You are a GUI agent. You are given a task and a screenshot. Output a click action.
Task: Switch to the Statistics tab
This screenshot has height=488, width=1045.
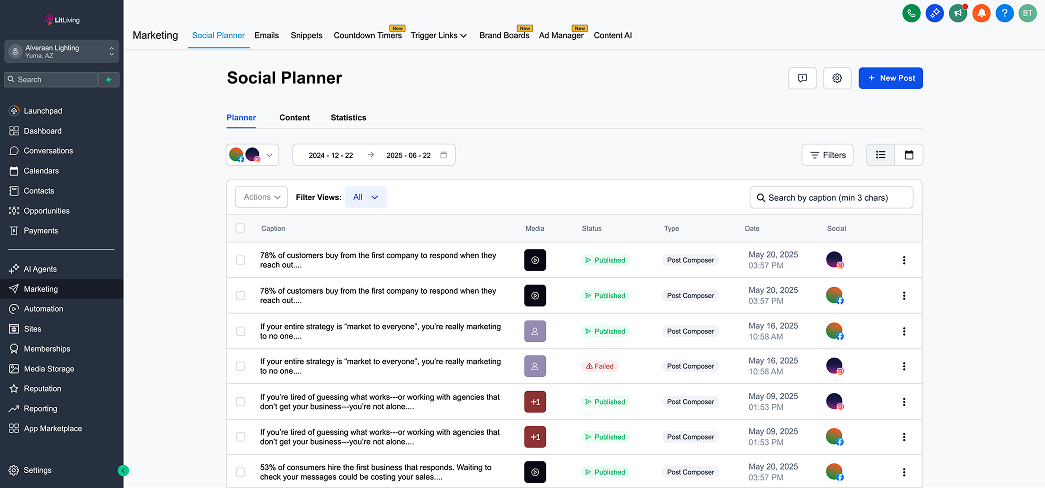point(348,118)
